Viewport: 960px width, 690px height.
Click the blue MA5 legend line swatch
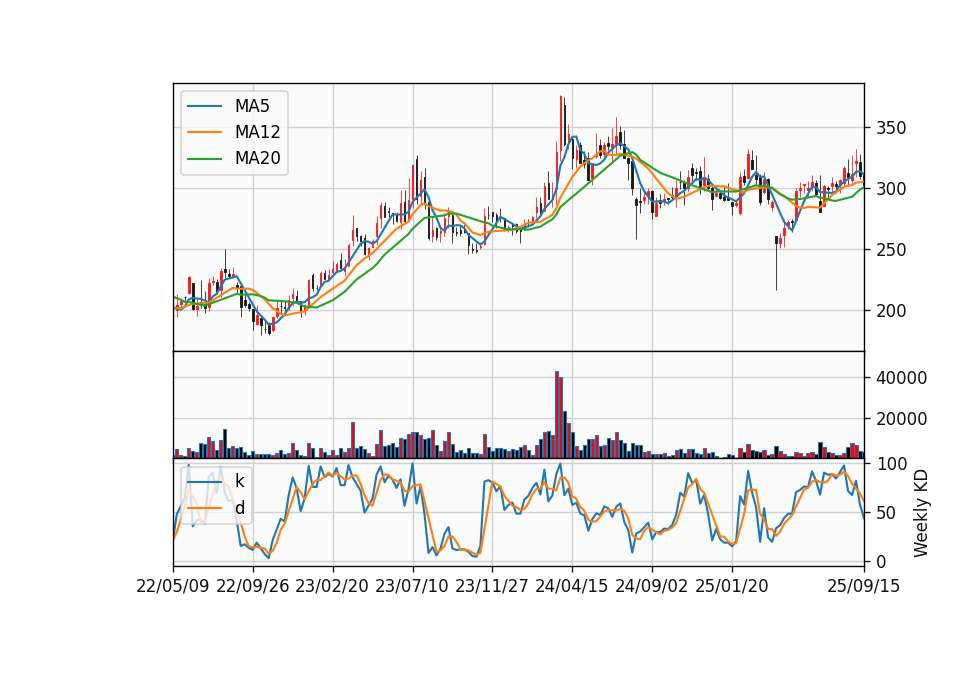[204, 106]
